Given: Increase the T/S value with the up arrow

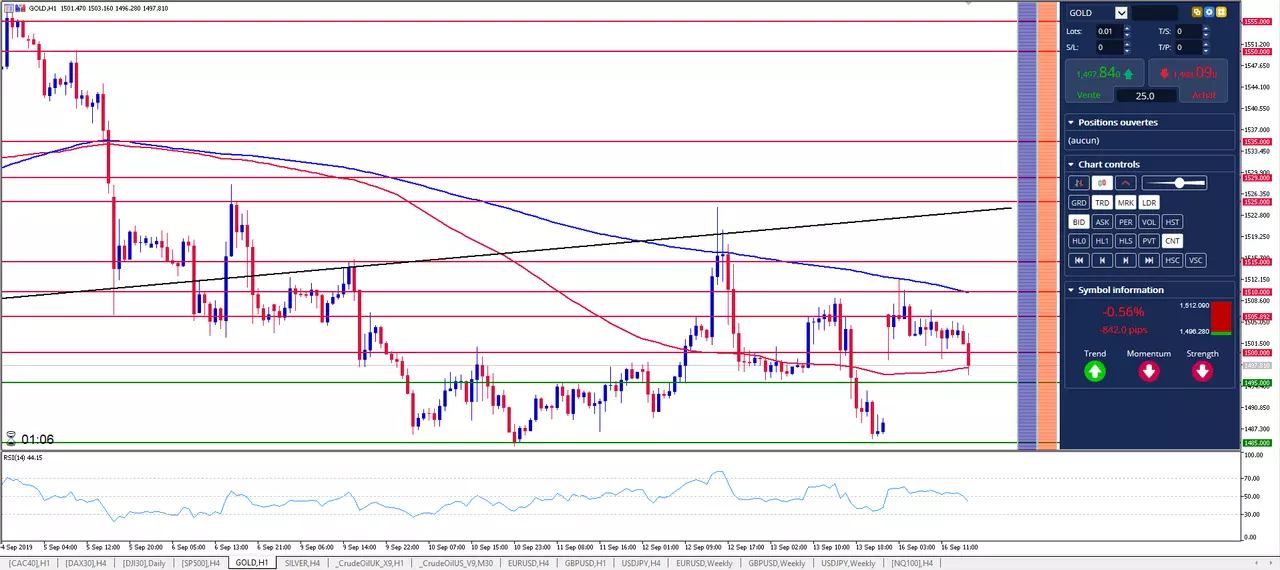Looking at the screenshot, I should [x=1205, y=28].
